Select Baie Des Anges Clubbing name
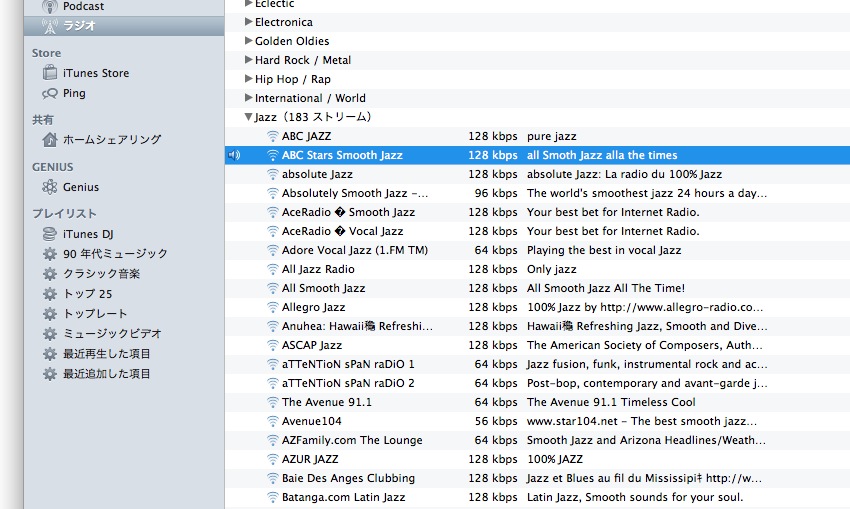The width and height of the screenshot is (850, 509). click(x=348, y=478)
